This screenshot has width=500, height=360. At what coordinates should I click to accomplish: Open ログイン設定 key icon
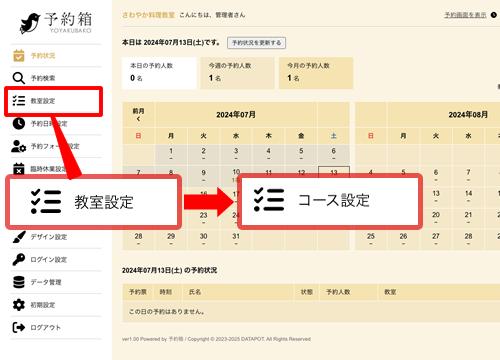click(19, 259)
